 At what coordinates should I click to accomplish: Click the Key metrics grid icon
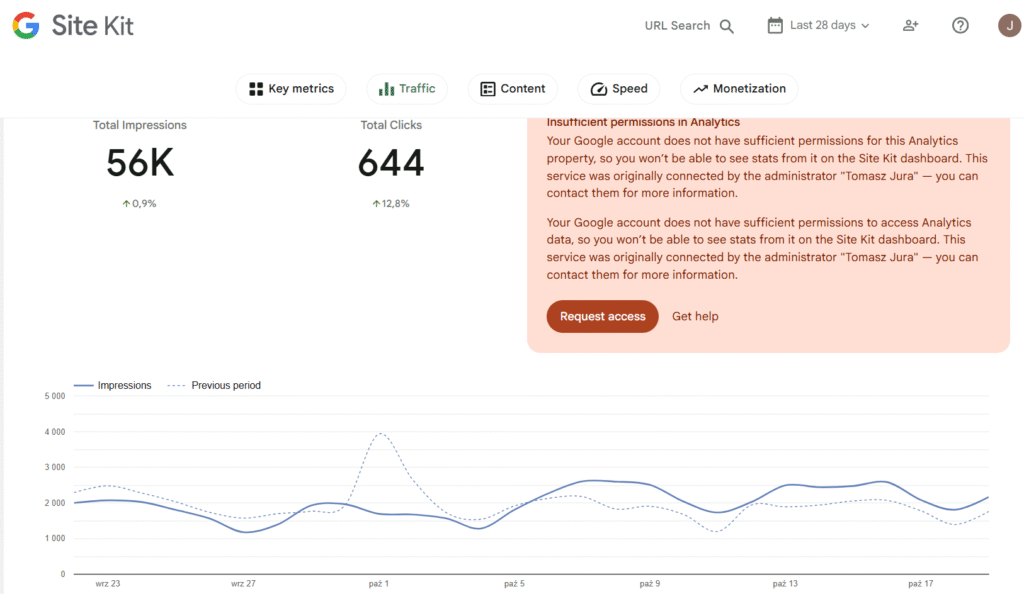point(256,89)
